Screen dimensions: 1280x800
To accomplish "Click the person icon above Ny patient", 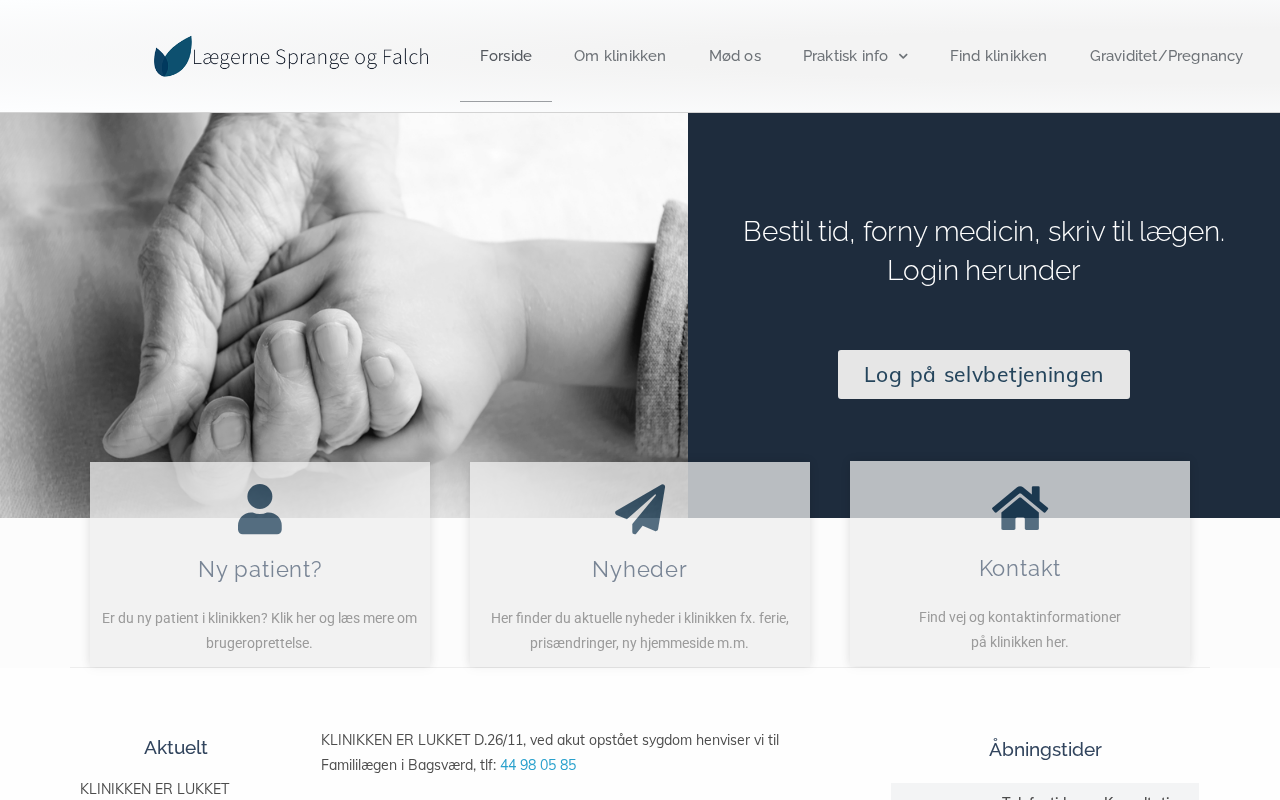I will point(260,509).
